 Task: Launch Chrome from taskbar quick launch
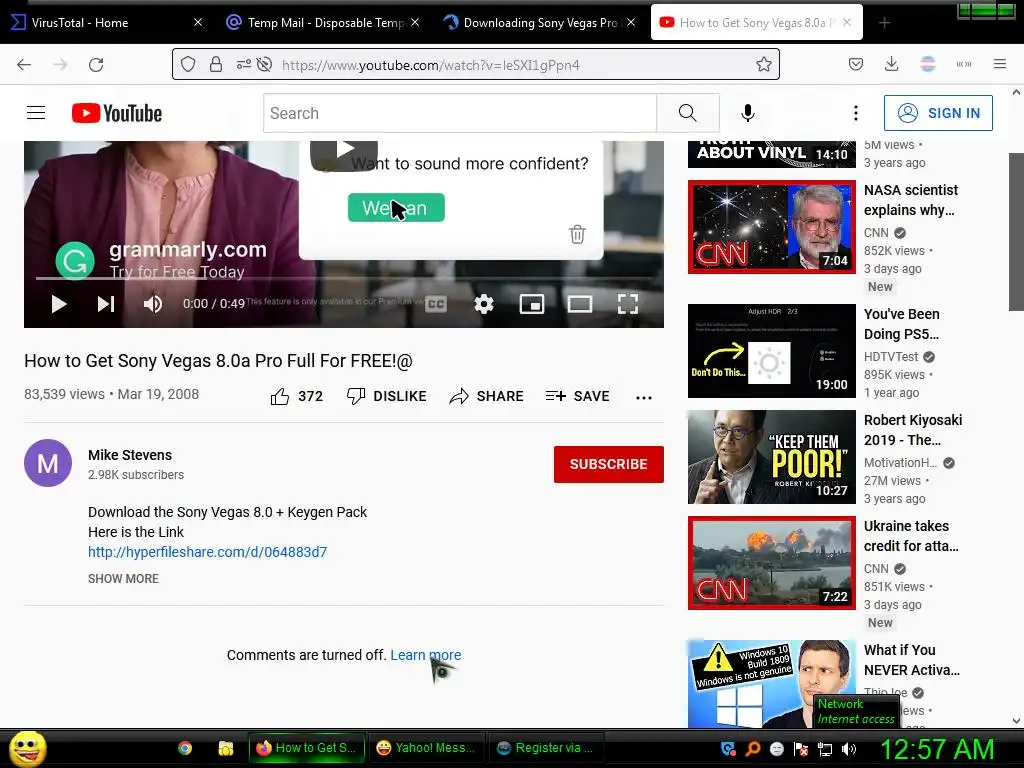click(185, 748)
